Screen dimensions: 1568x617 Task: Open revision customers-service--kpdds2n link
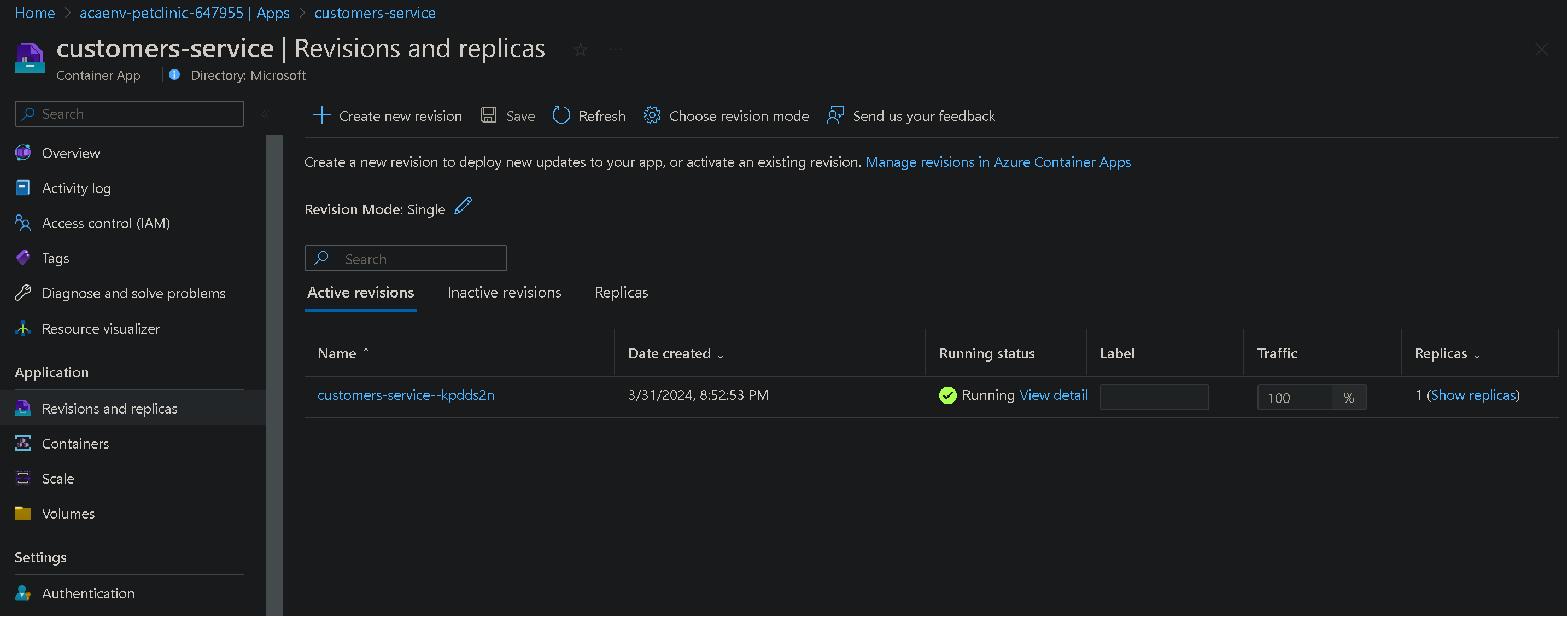406,395
